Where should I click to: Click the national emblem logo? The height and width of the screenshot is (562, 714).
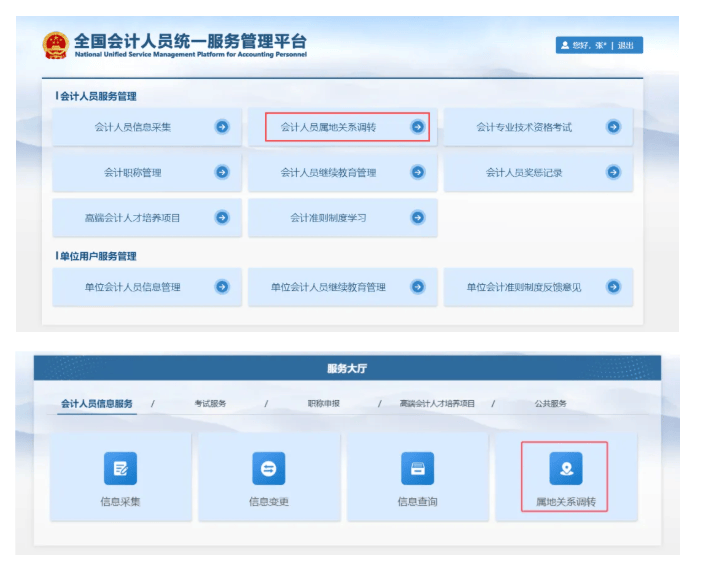55,45
